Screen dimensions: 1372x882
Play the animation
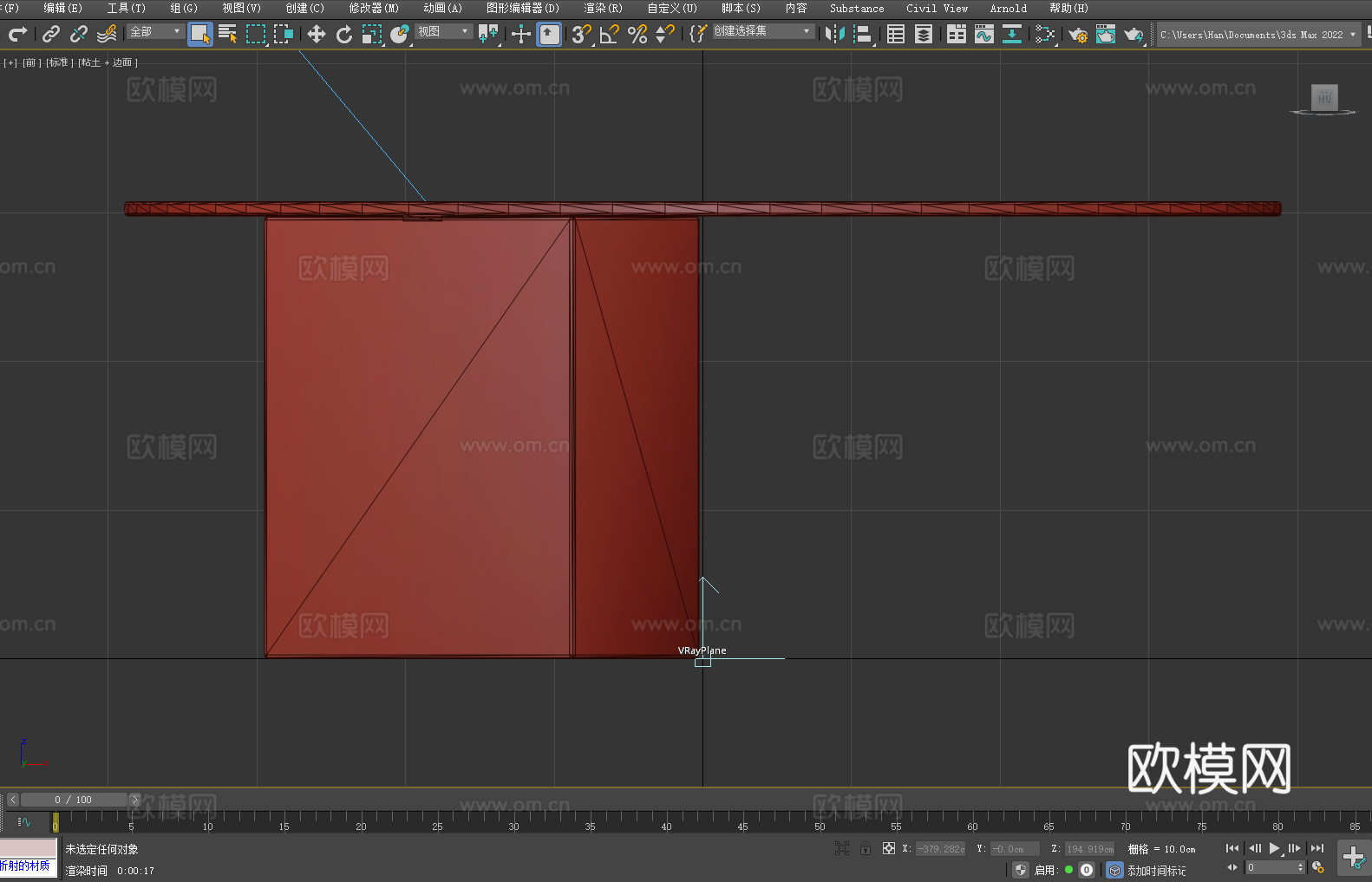[x=1275, y=848]
